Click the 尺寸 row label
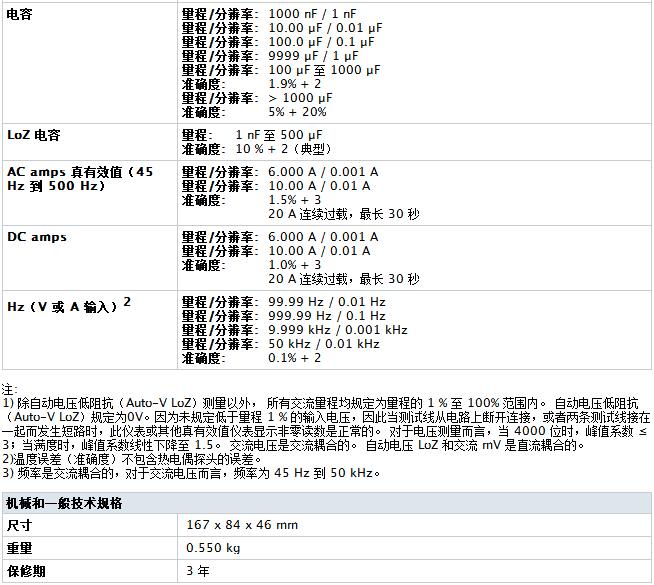654x585 pixels. [19, 525]
